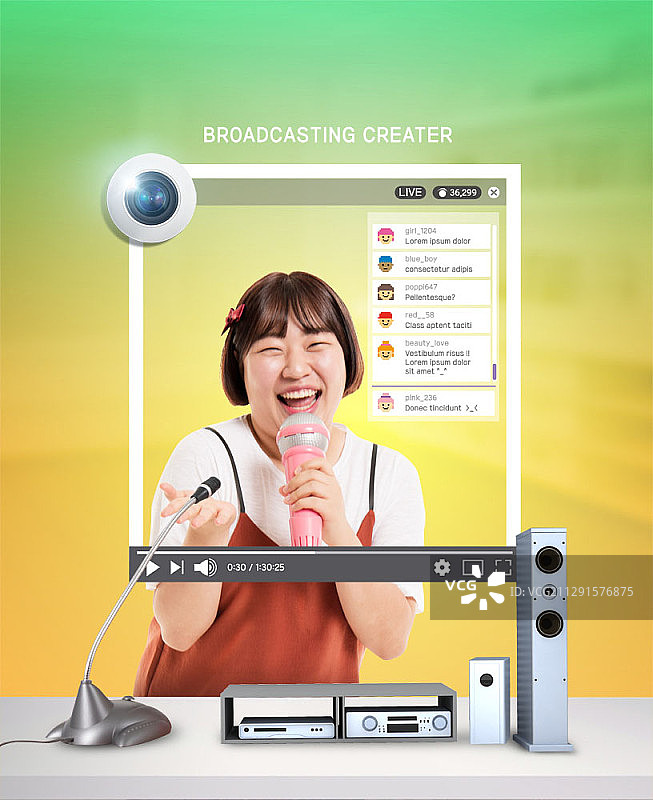Click the LIVE badge
The image size is (653, 800).
point(410,192)
